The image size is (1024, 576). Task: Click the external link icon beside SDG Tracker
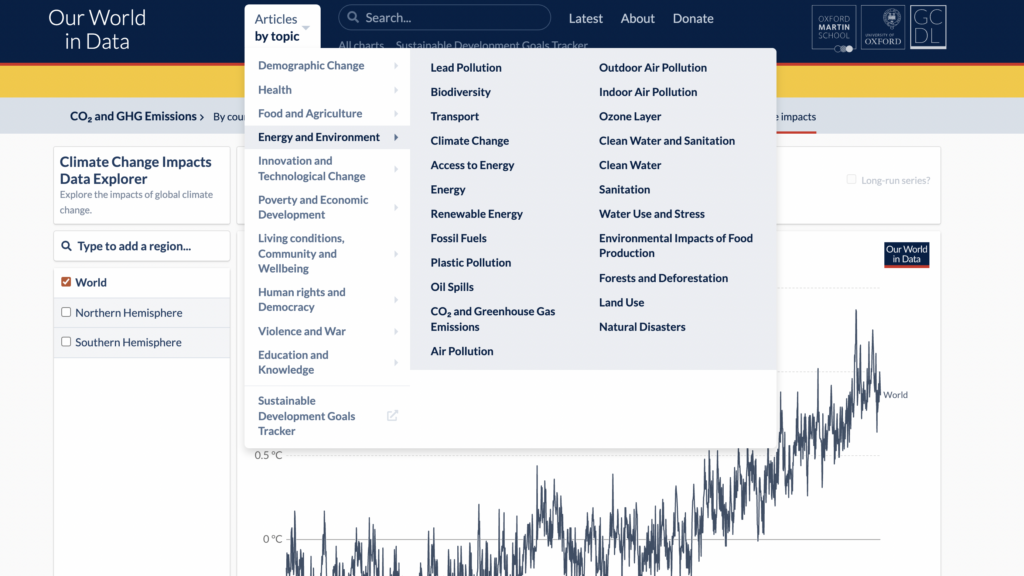(392, 416)
